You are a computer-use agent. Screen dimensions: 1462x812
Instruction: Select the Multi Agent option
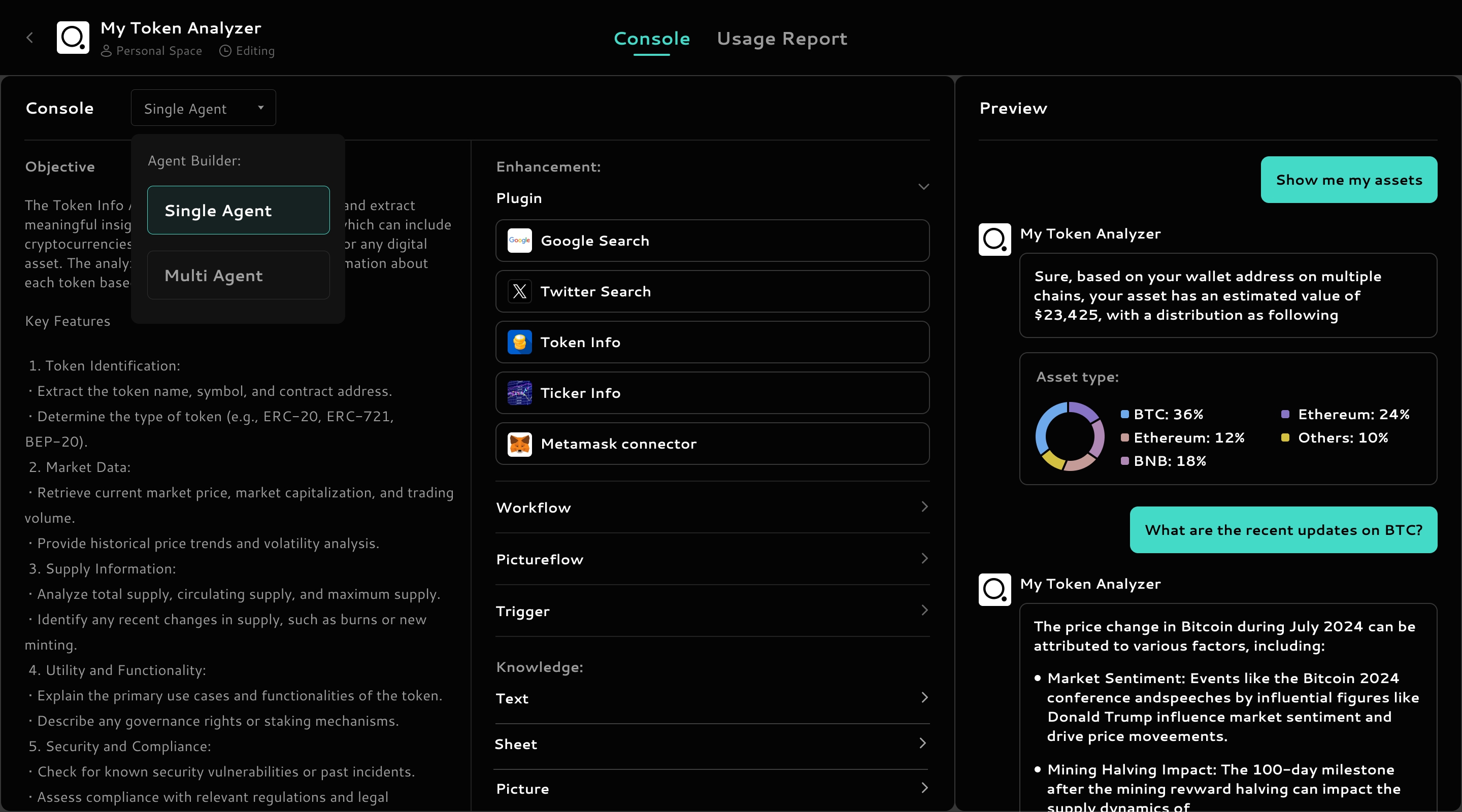(239, 276)
